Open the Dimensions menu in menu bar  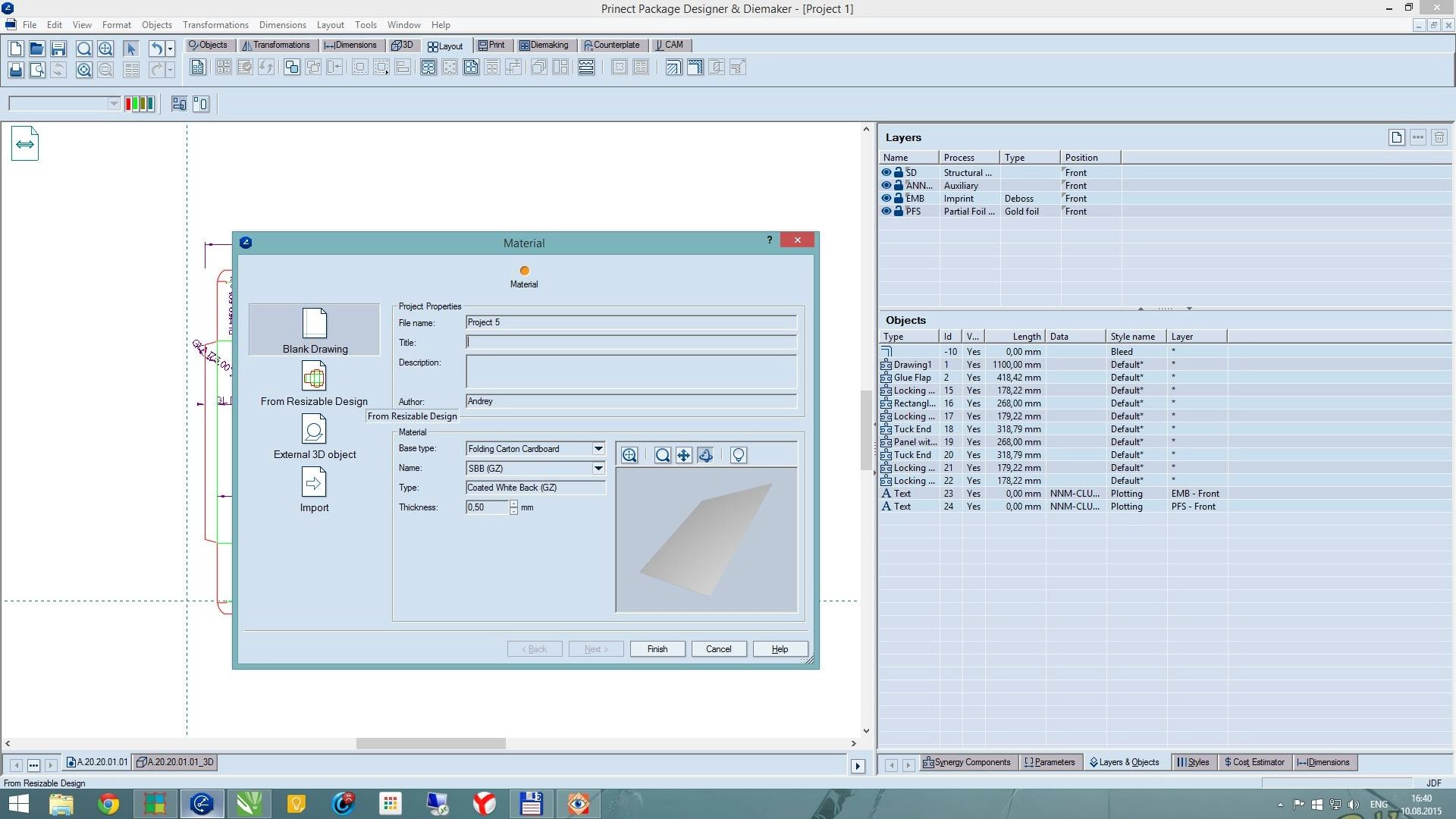(x=282, y=25)
